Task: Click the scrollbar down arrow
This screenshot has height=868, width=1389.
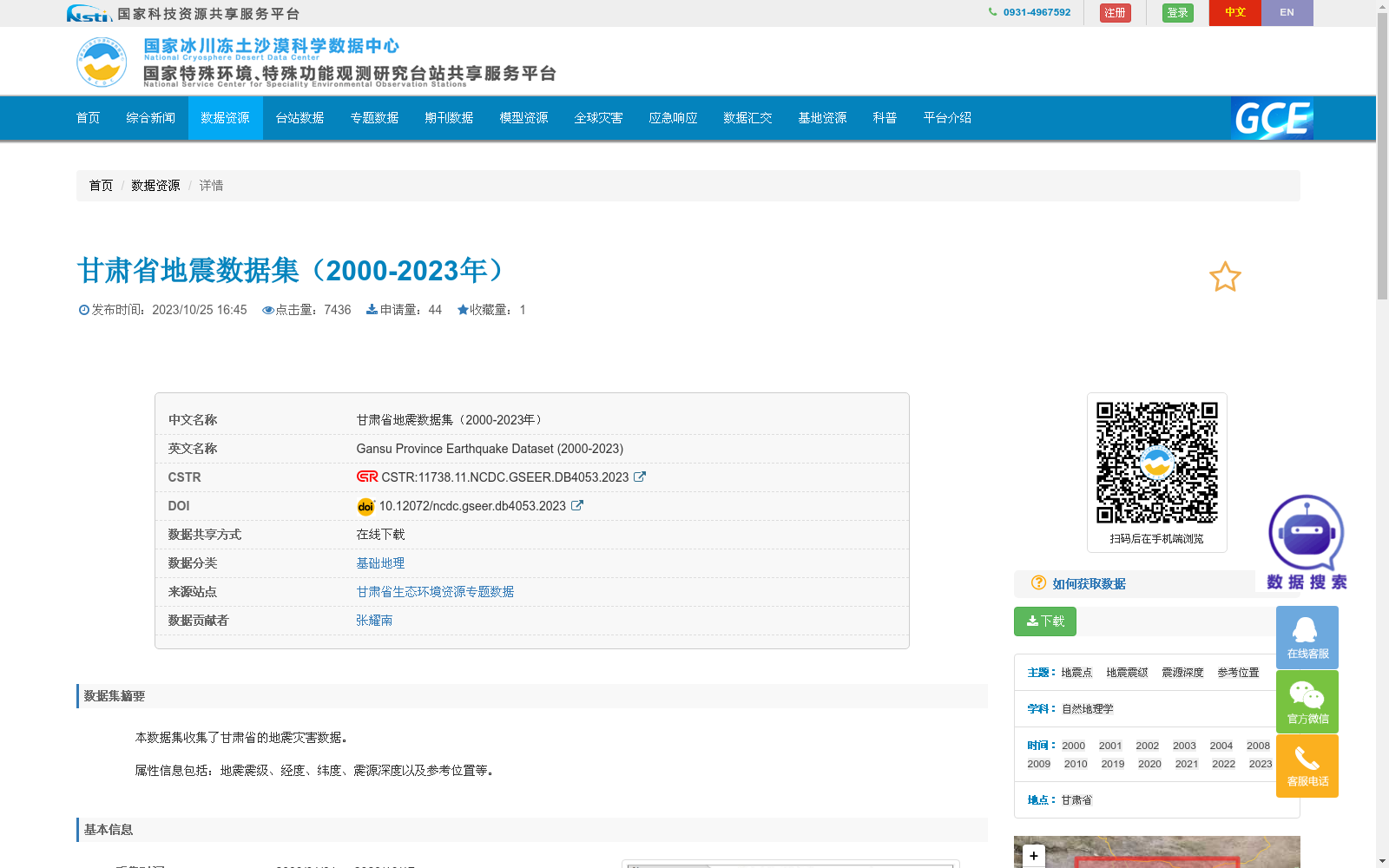Action: [1382, 862]
